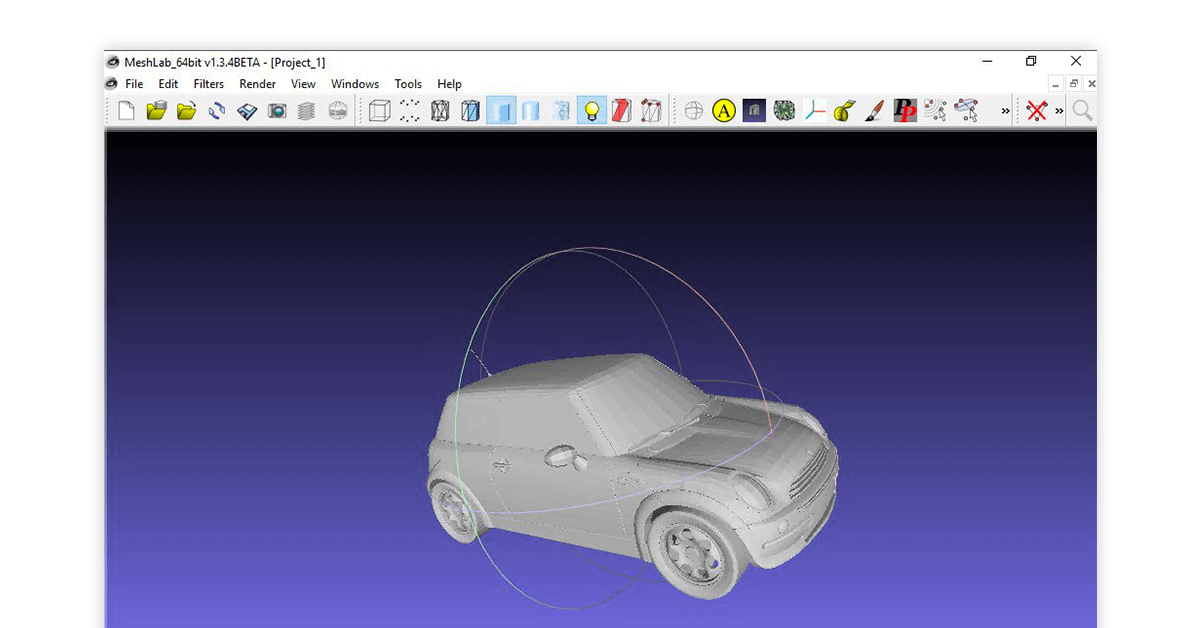Toggle red back-face culling icon
Viewport: 1200px width, 628px height.
(x=621, y=111)
